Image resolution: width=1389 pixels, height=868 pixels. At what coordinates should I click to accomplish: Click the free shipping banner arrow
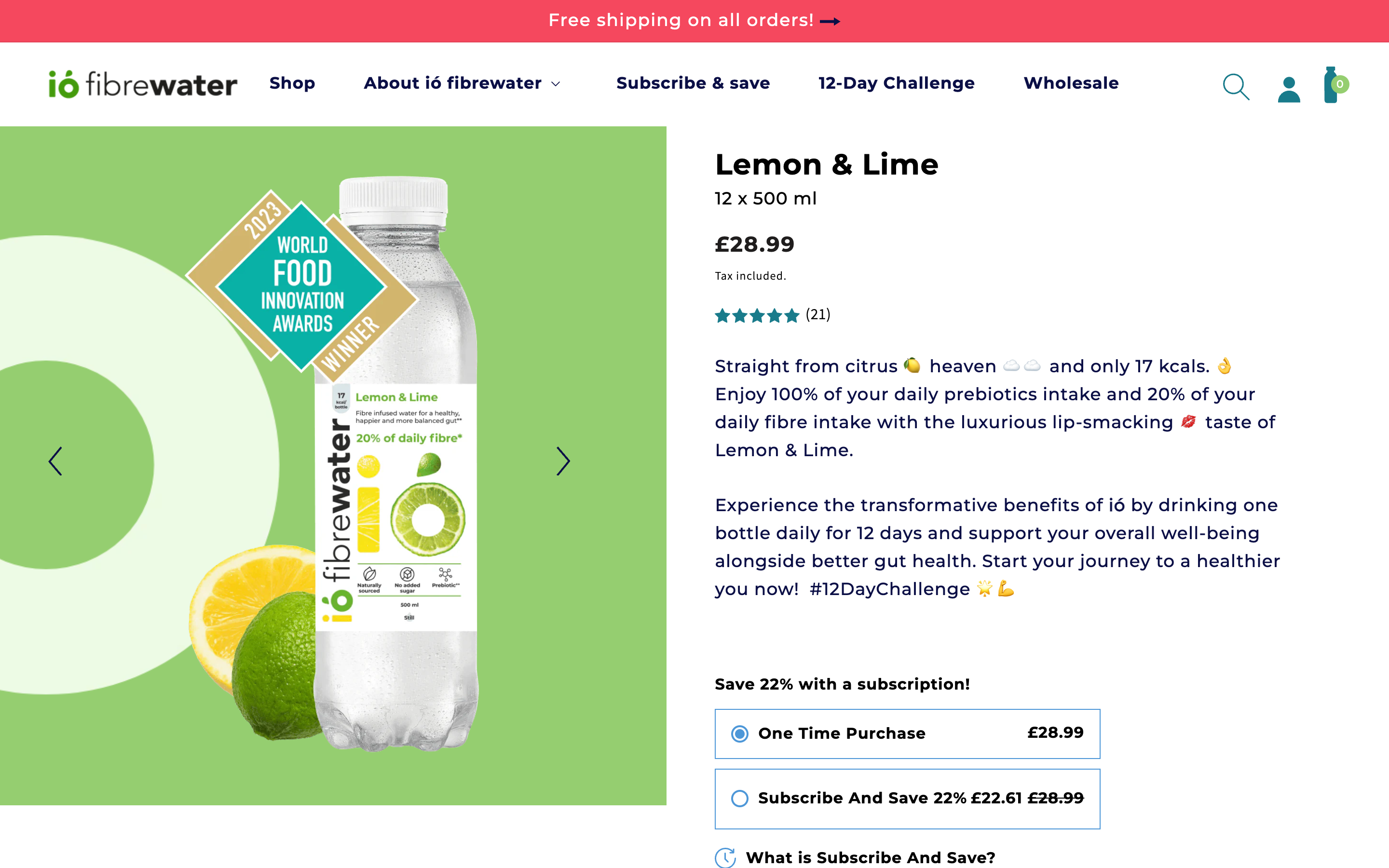[830, 21]
